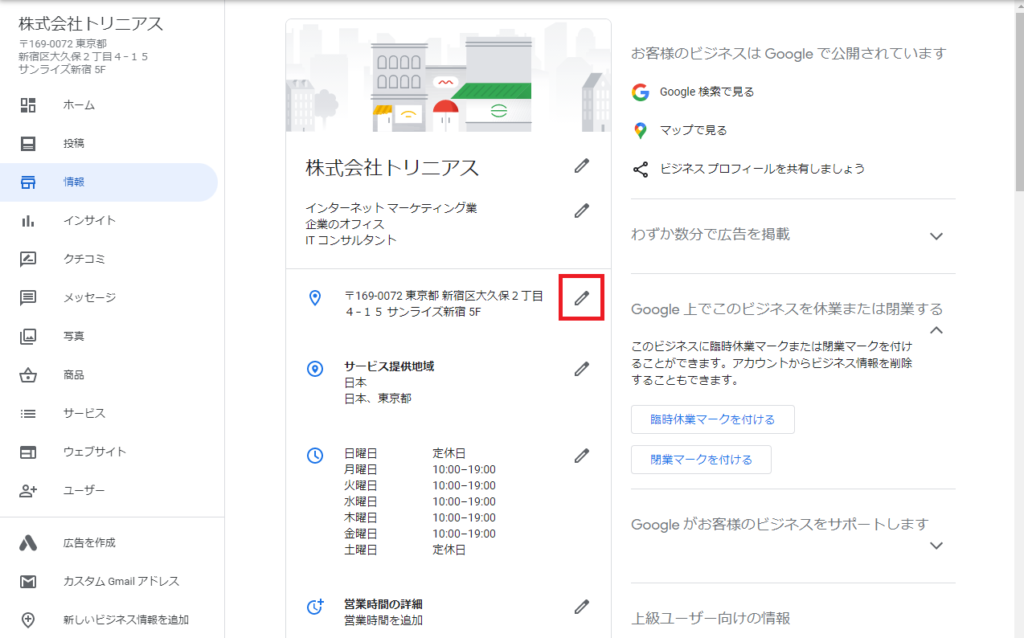Image resolution: width=1024 pixels, height=638 pixels.
Task: Click the ホーム dashboard icon
Action: tap(27, 105)
